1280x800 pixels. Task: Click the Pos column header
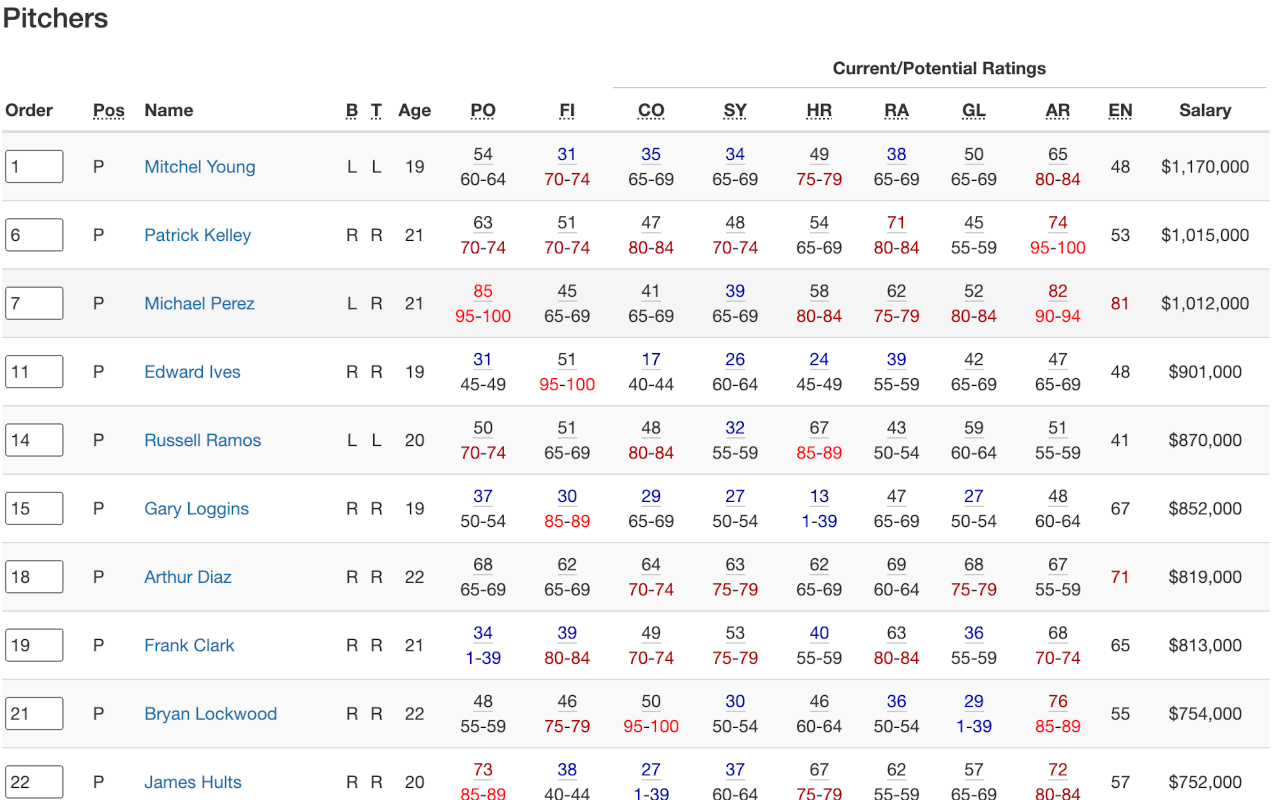(109, 110)
